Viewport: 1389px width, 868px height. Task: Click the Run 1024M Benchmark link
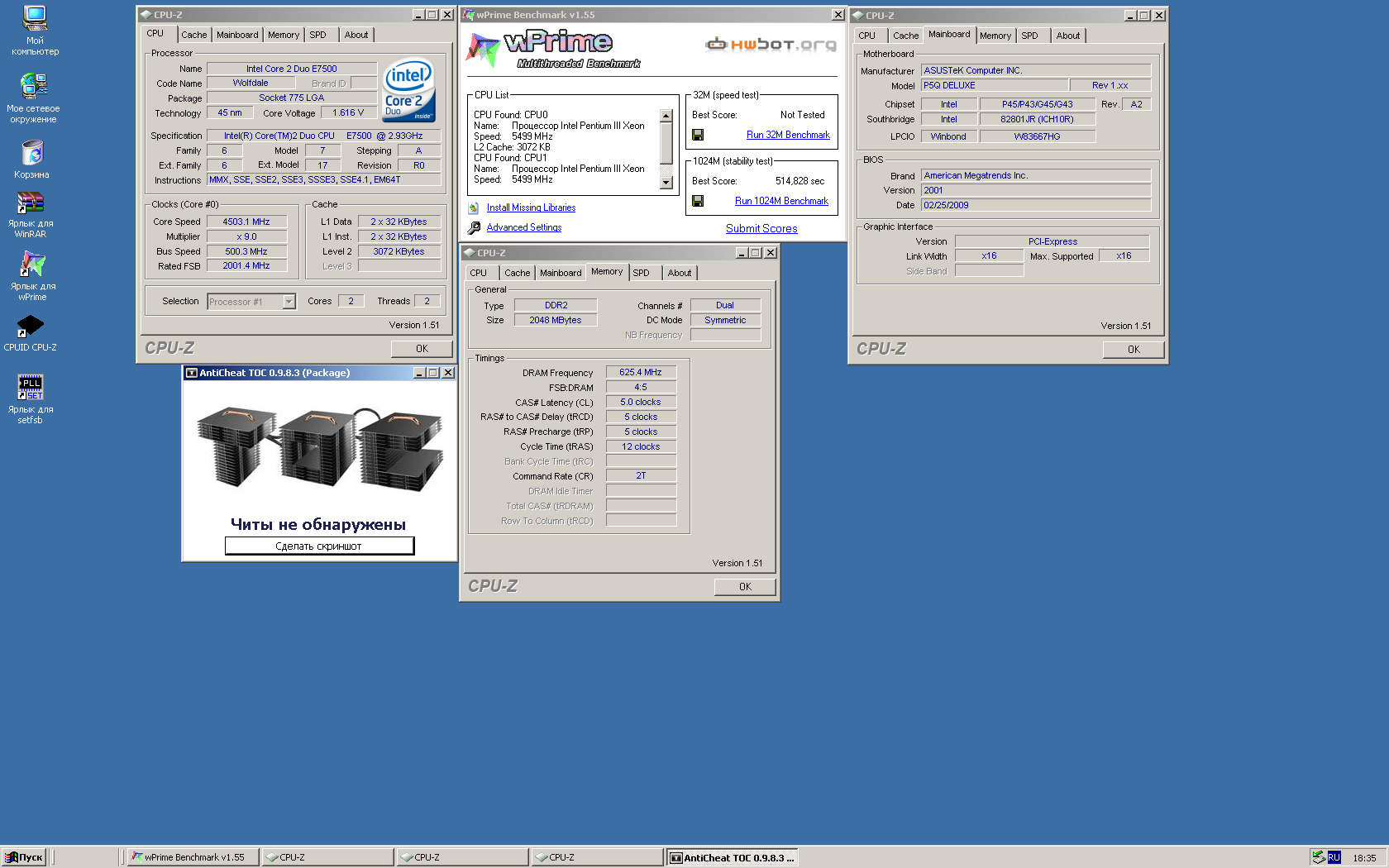pos(781,201)
